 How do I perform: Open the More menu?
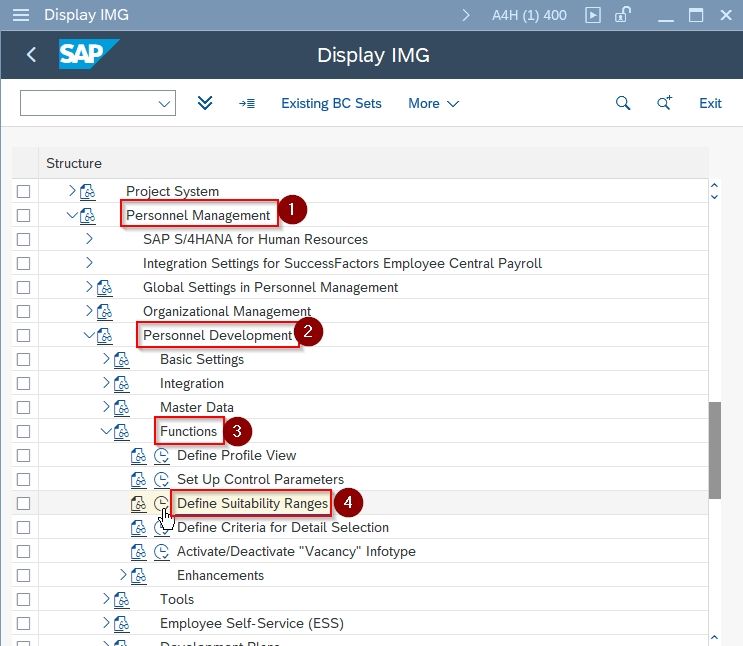tap(433, 103)
